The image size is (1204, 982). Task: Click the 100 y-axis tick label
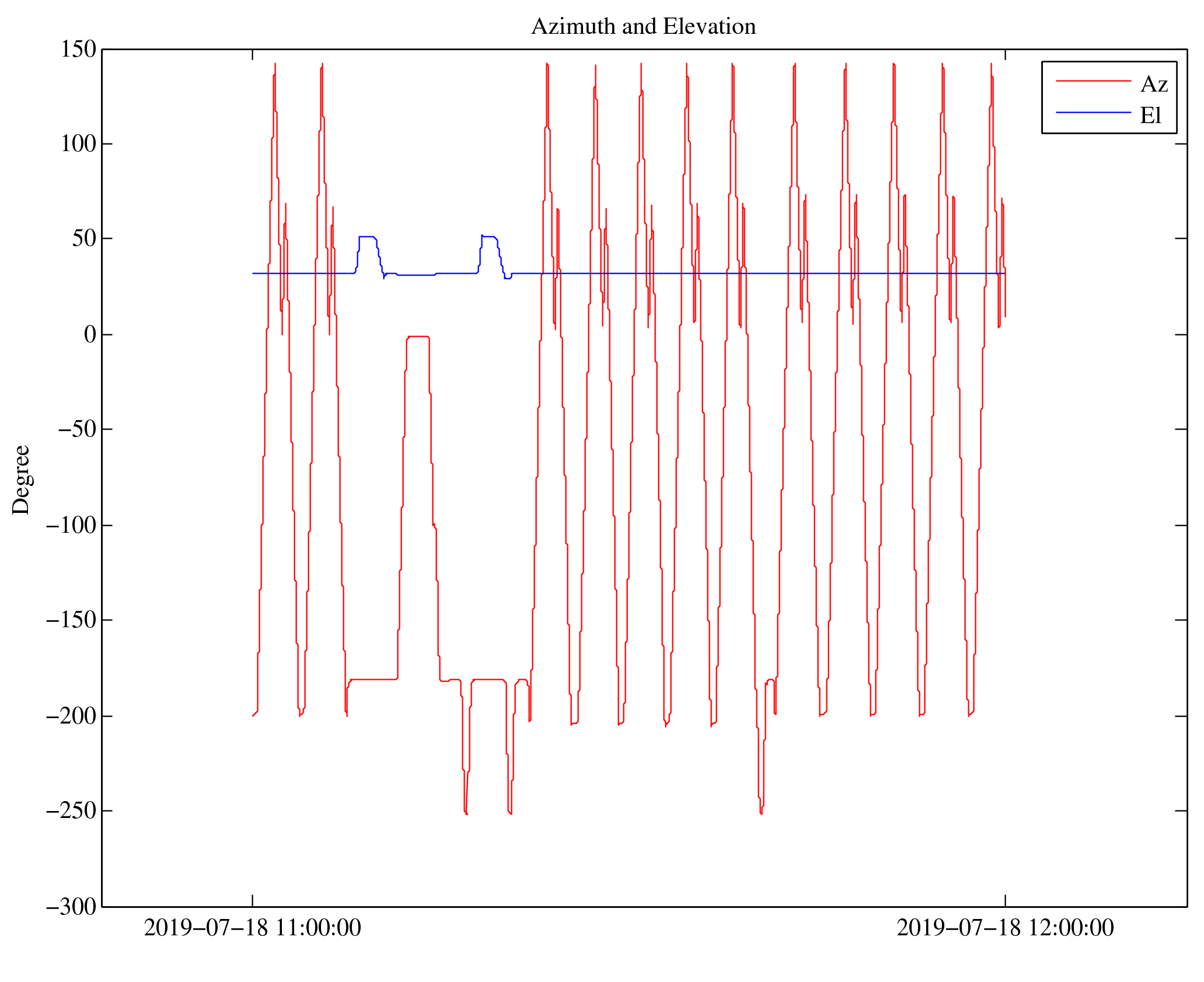tap(78, 144)
